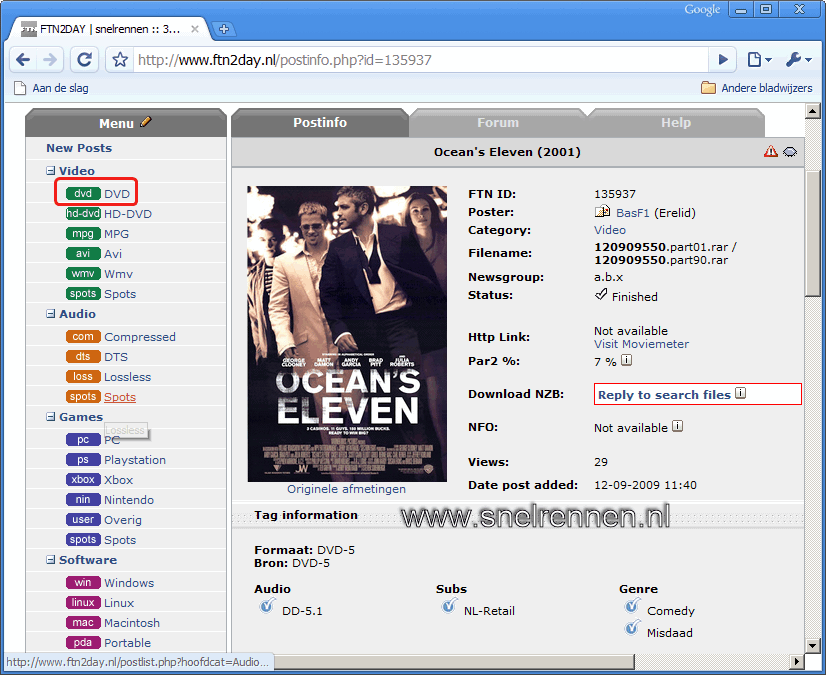The width and height of the screenshot is (826, 675).
Task: Click the orange dts badge
Action: [83, 356]
